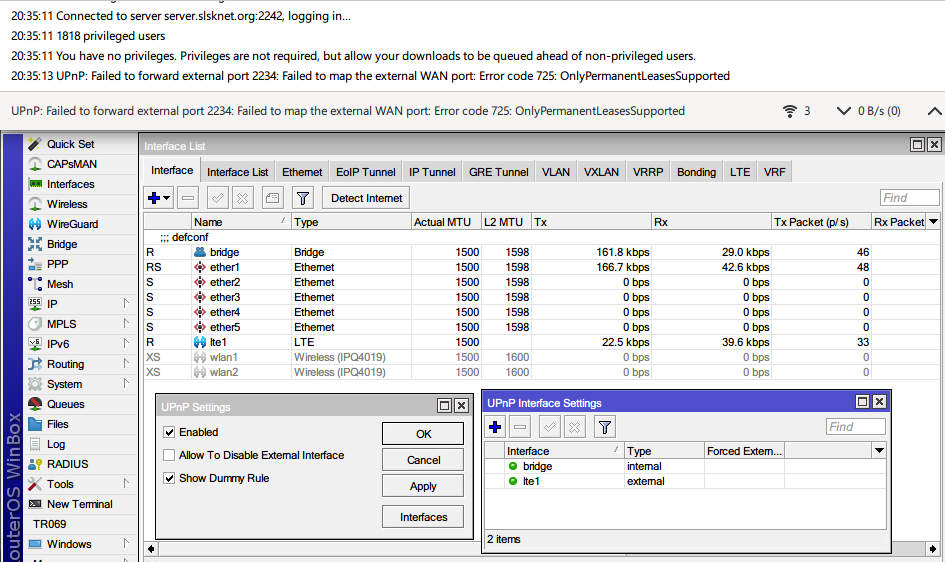Open Files sidebar entry
945x562 pixels.
click(57, 424)
